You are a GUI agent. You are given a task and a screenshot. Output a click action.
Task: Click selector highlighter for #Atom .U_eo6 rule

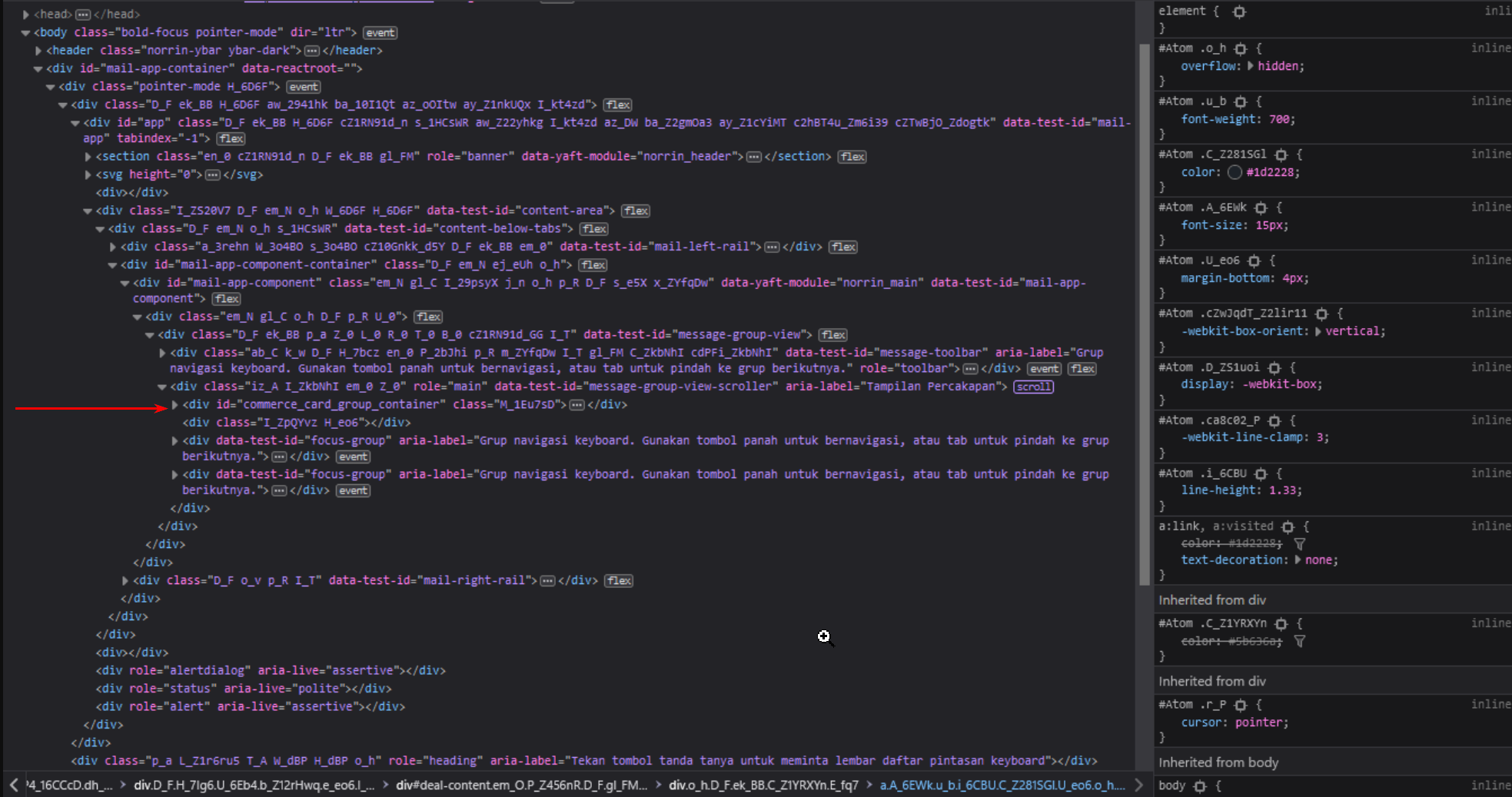[1254, 261]
